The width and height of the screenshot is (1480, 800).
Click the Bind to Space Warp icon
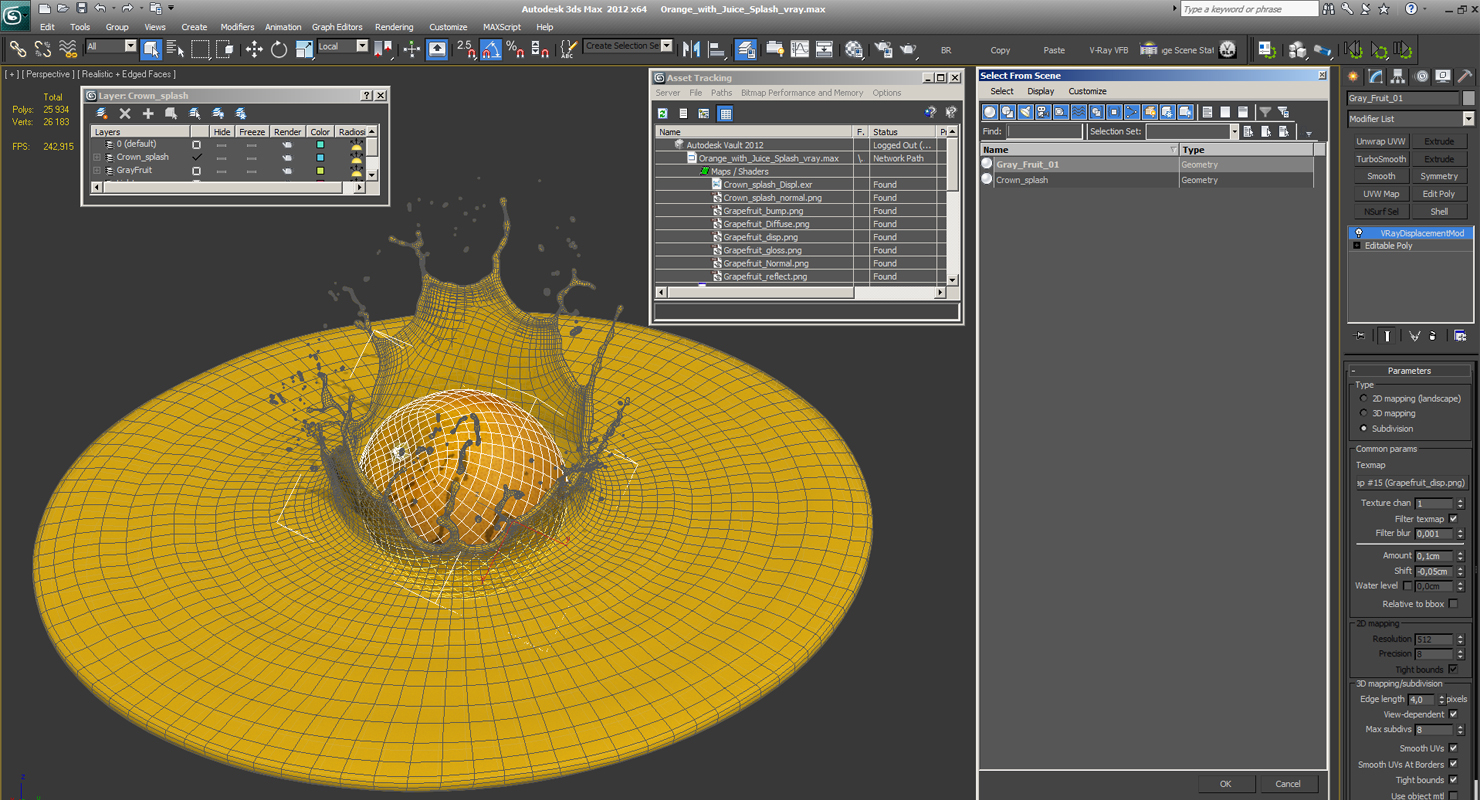68,48
